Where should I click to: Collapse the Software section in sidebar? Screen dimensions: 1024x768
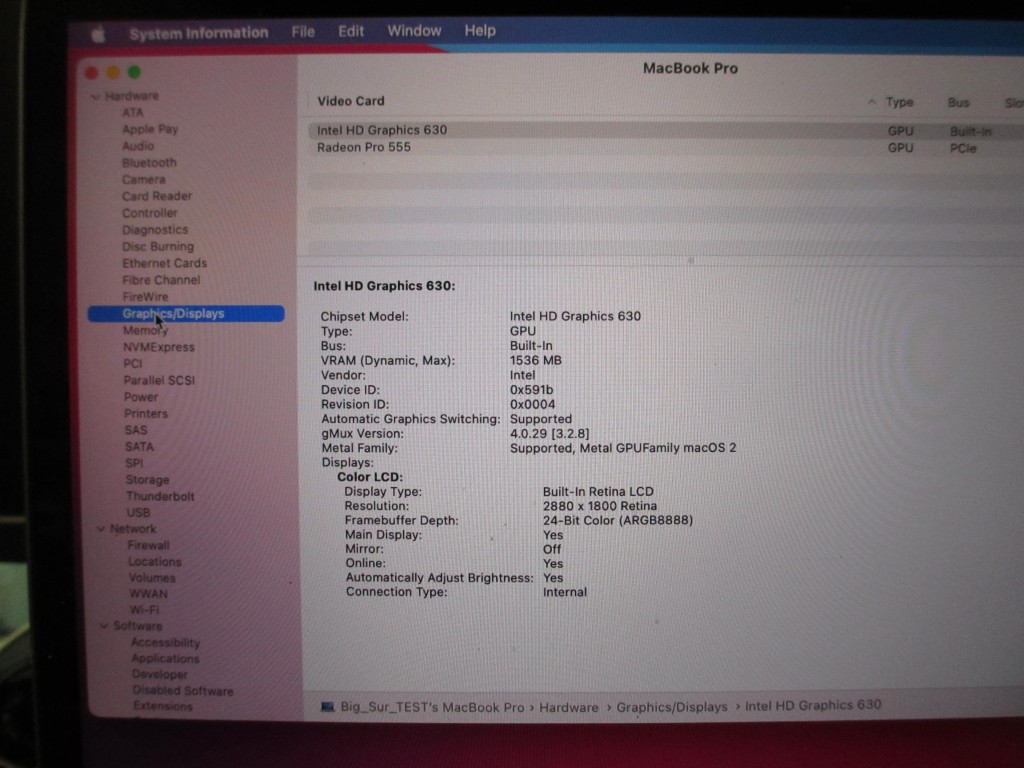point(104,626)
